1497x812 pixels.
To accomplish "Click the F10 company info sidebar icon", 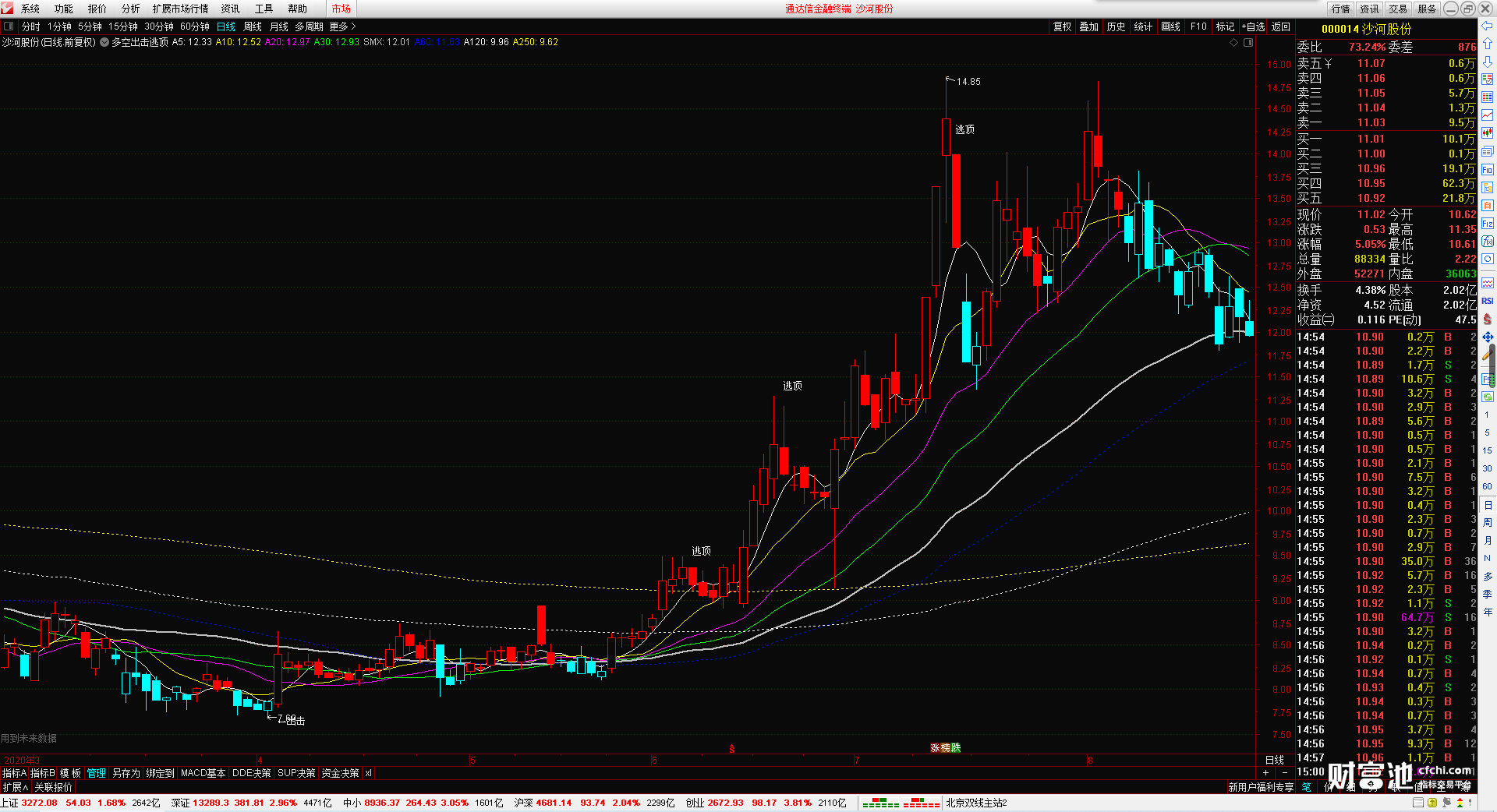I will tap(1487, 169).
